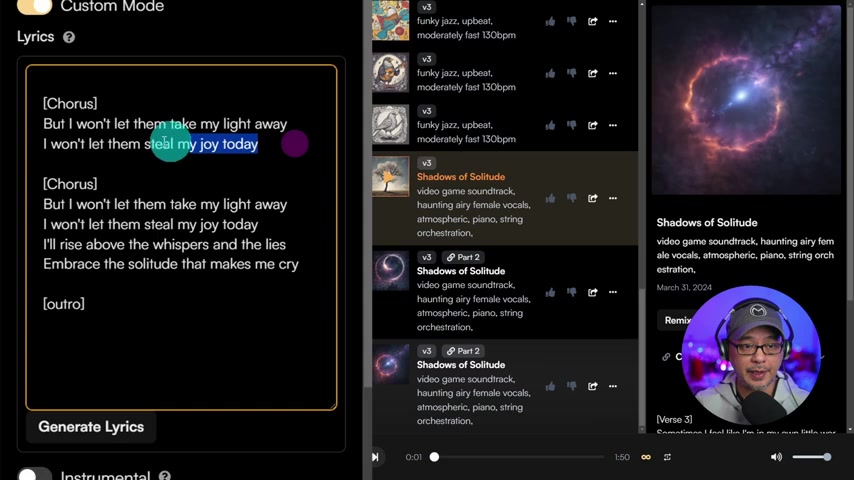Turn off the Custom Mode switch
This screenshot has height=480, width=854.
34,6
